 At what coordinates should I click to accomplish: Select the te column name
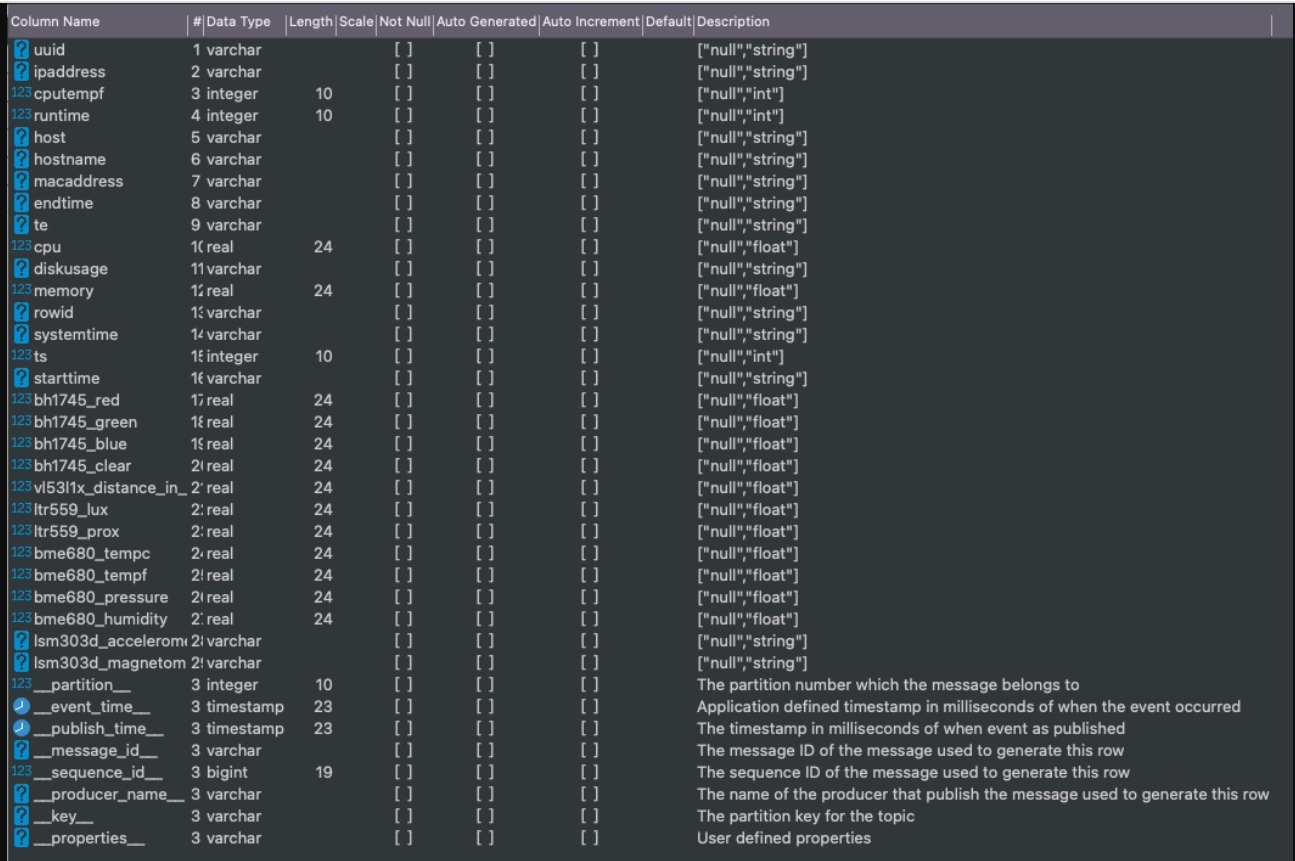pos(40,225)
